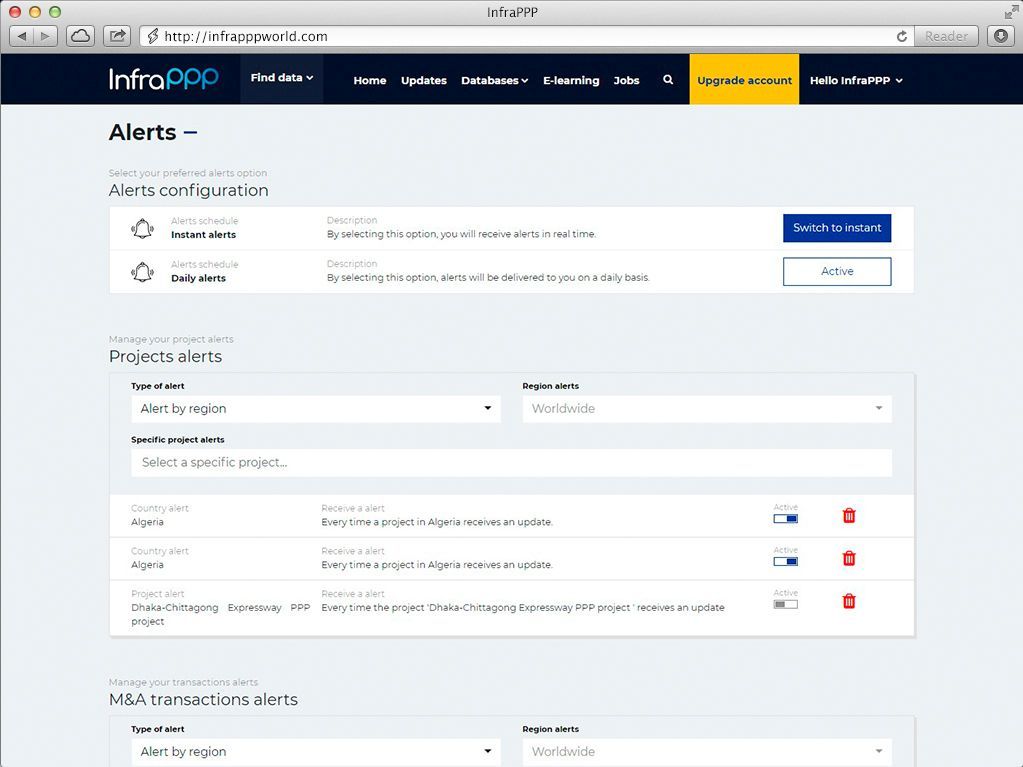Click the bell icon beside Daily alerts
1023x767 pixels.
[143, 272]
